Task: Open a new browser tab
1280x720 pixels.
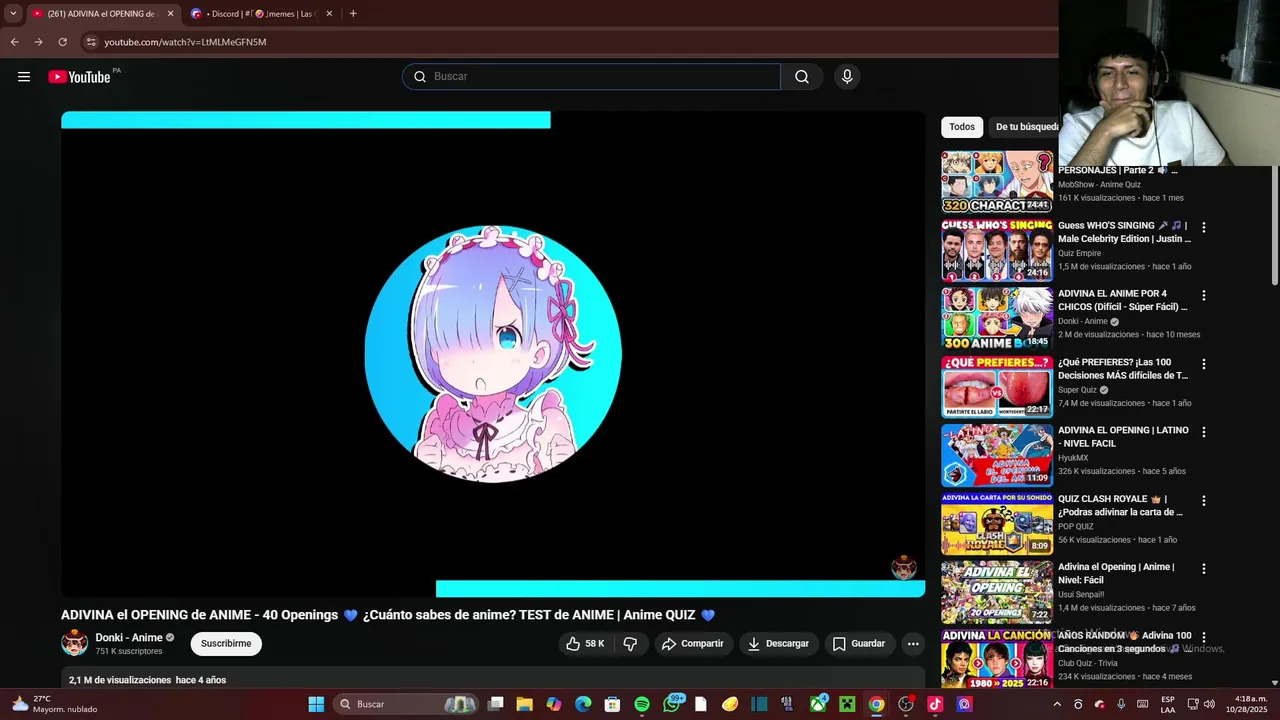Action: click(x=353, y=14)
